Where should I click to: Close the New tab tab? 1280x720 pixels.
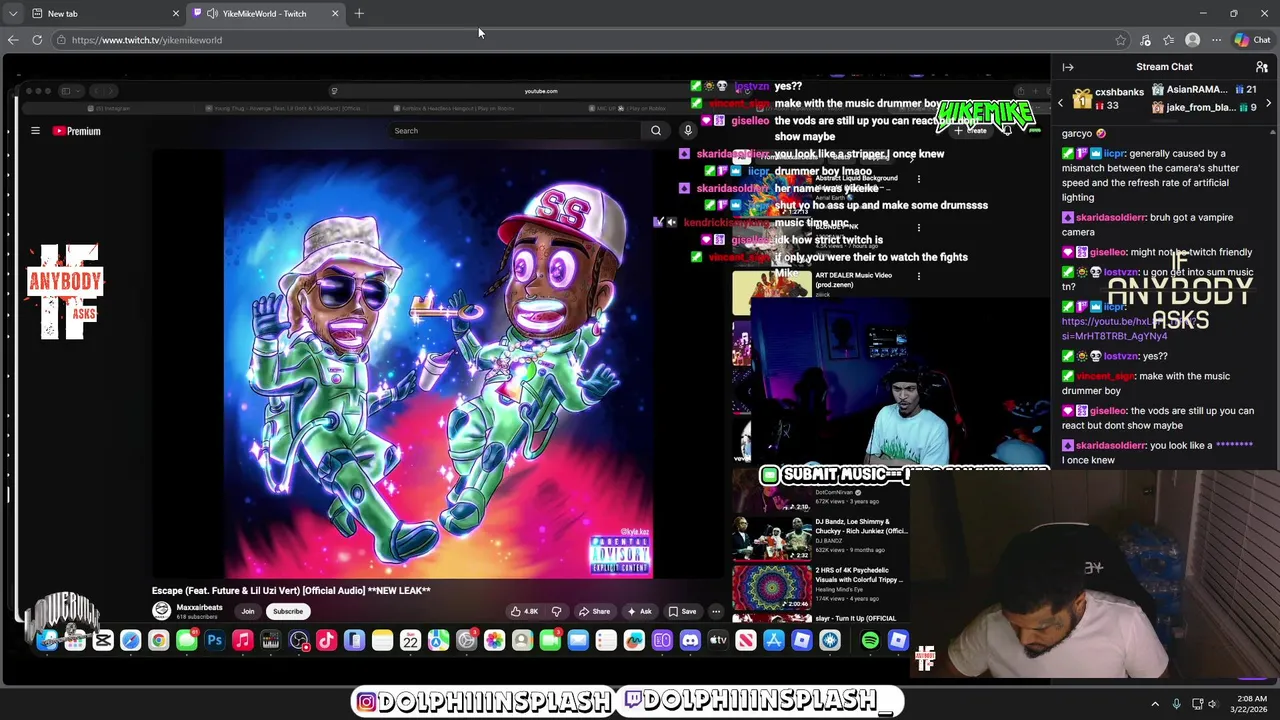click(x=176, y=14)
